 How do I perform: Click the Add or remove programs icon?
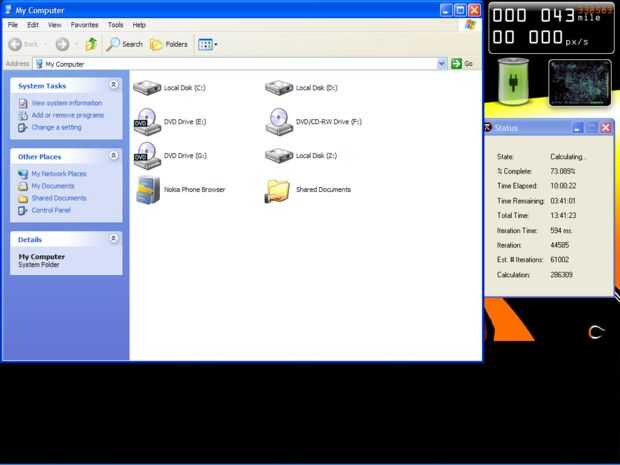click(x=23, y=115)
